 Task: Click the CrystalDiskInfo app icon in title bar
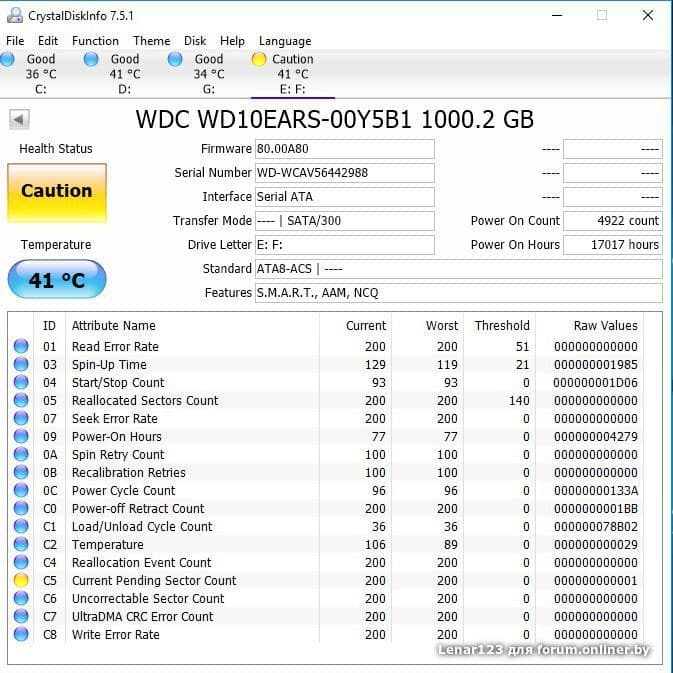click(15, 15)
